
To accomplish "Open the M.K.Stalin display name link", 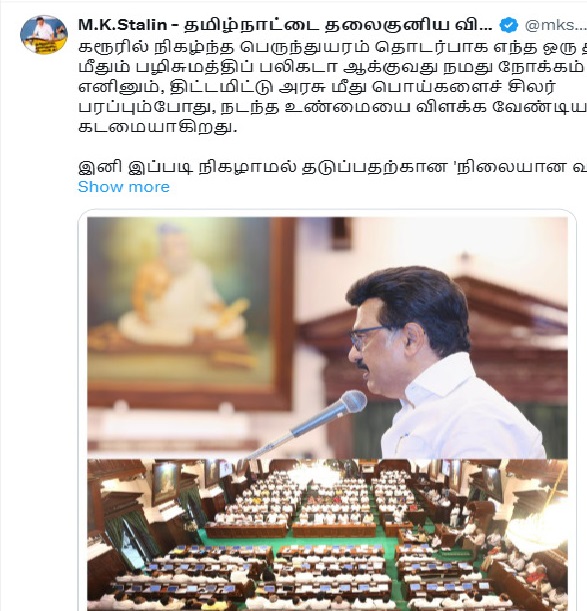I will tap(285, 25).
